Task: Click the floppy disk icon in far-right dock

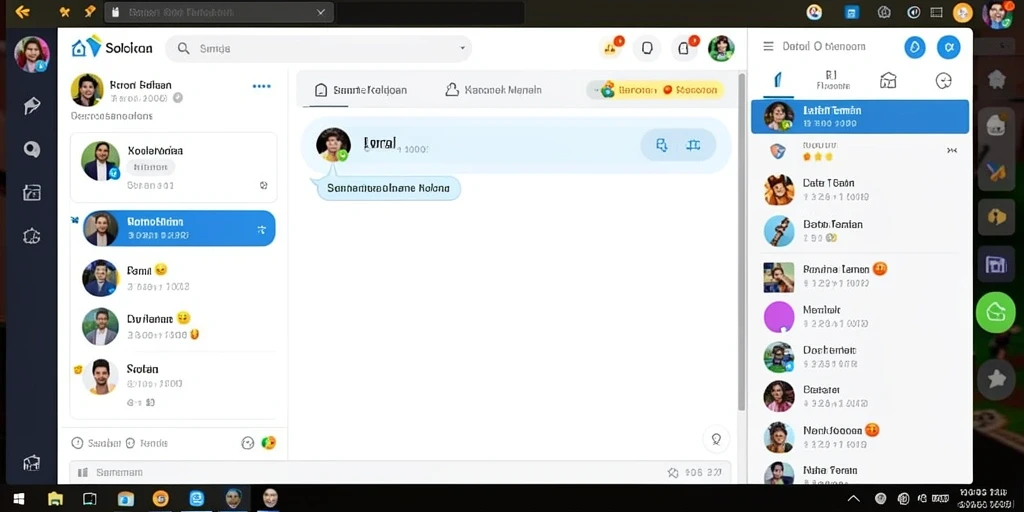Action: pyautogui.click(x=996, y=264)
